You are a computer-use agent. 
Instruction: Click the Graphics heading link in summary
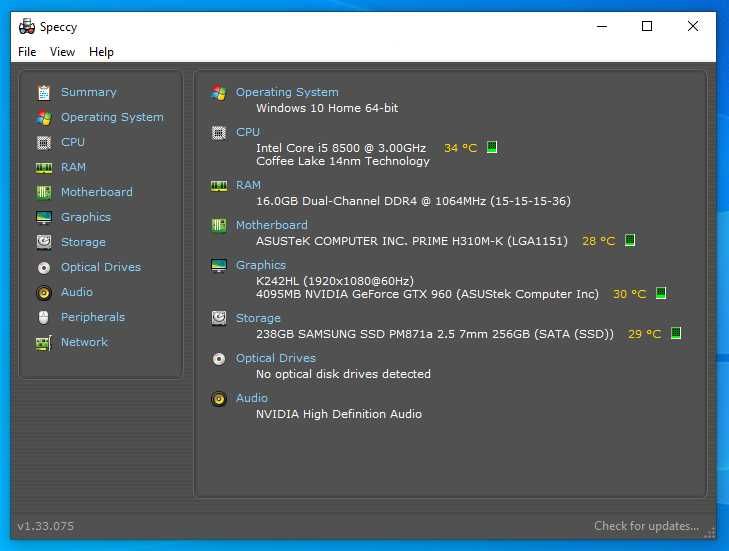click(261, 265)
